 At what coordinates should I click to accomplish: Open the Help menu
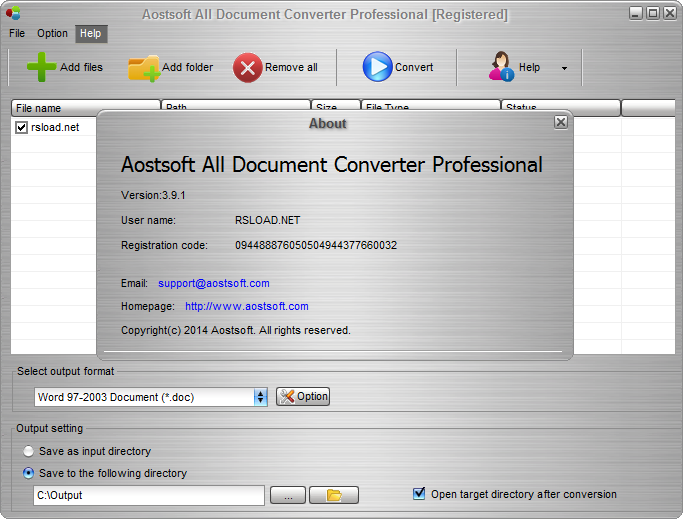pos(91,34)
